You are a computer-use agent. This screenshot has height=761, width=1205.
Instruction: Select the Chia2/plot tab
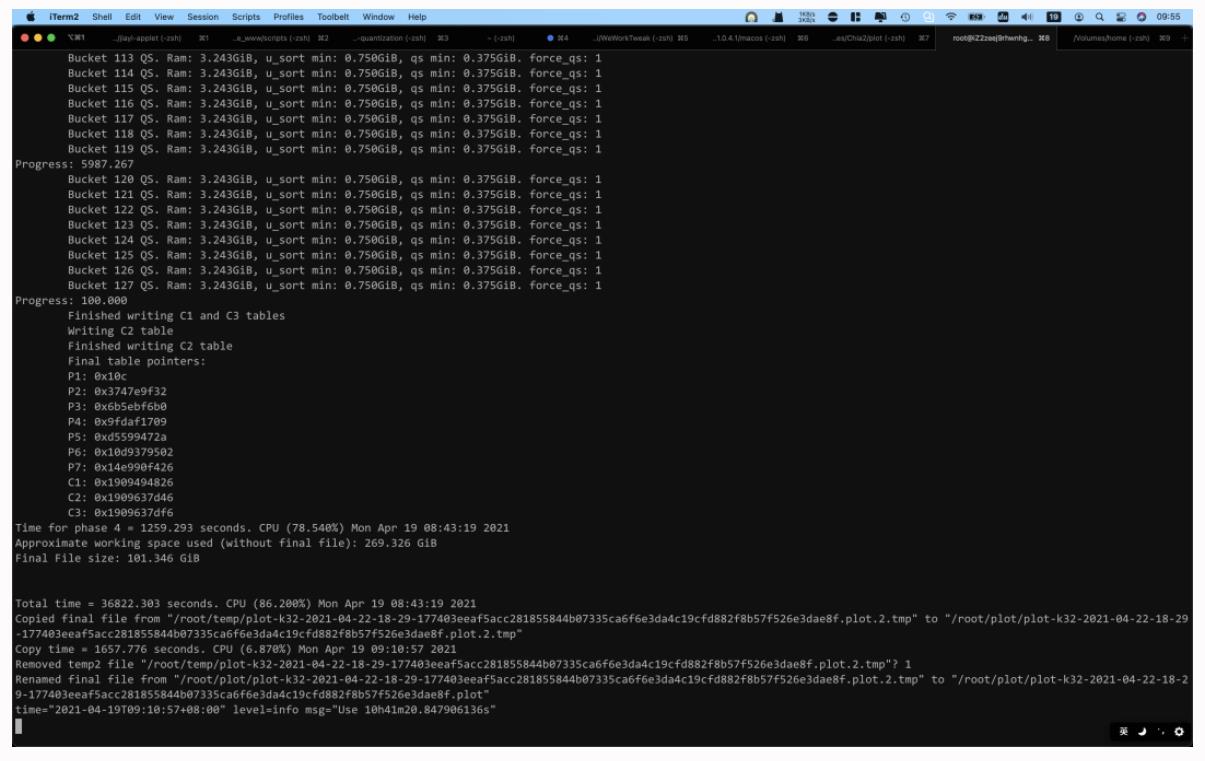click(x=871, y=39)
